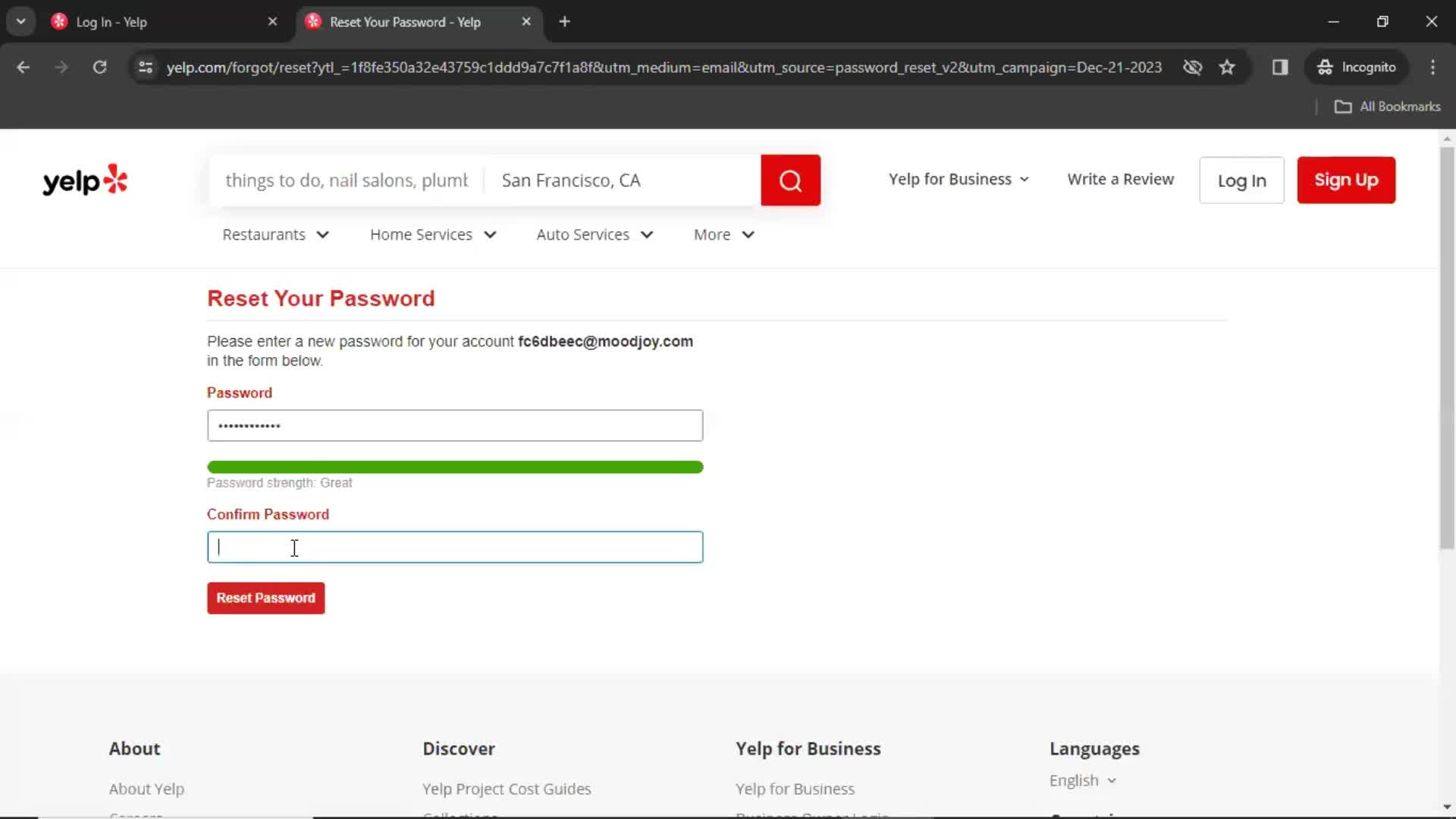Expand the Restaurants dropdown menu
The image size is (1456, 819).
click(x=277, y=234)
